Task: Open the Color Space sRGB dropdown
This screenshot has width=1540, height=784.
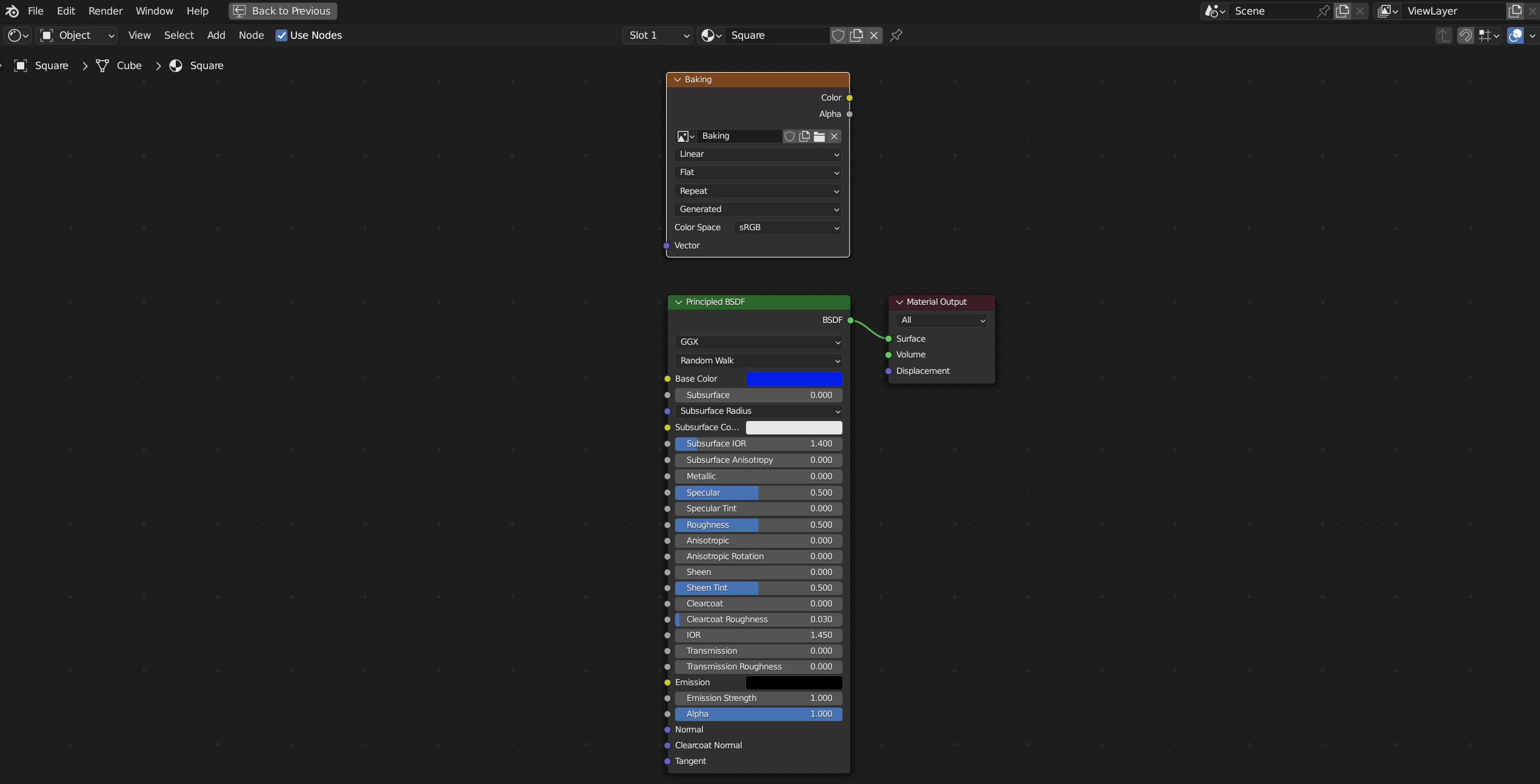Action: click(787, 228)
